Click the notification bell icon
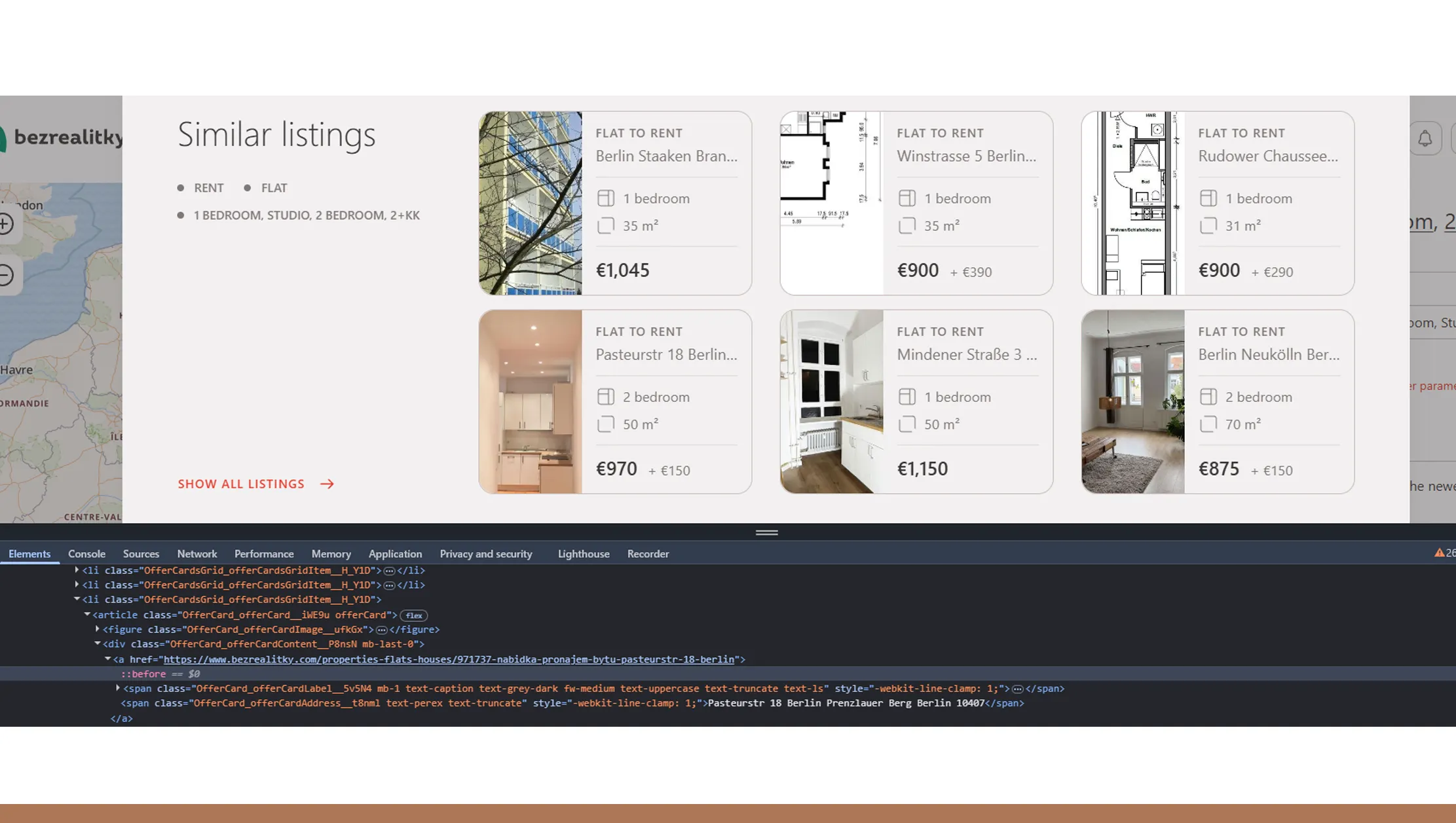Image resolution: width=1456 pixels, height=823 pixels. (1425, 139)
